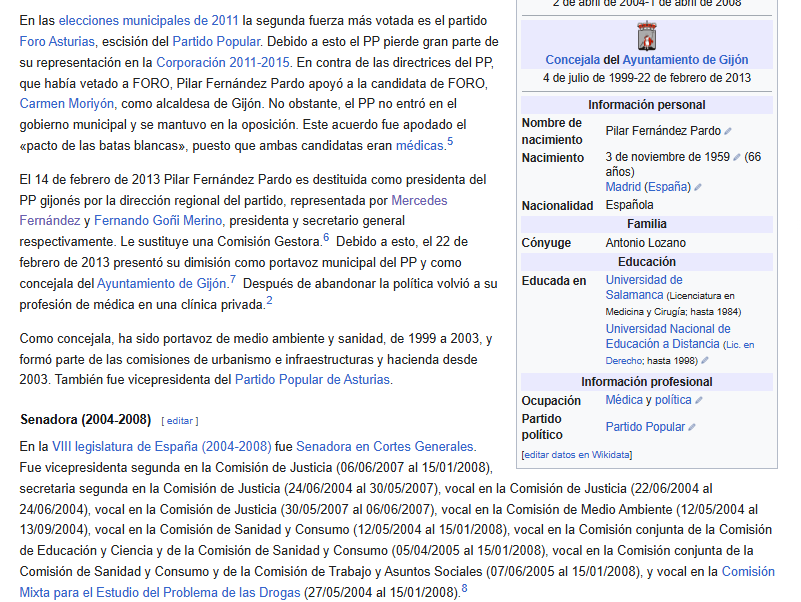
Task: Jump to footnote reference 2
Action: (x=269, y=300)
